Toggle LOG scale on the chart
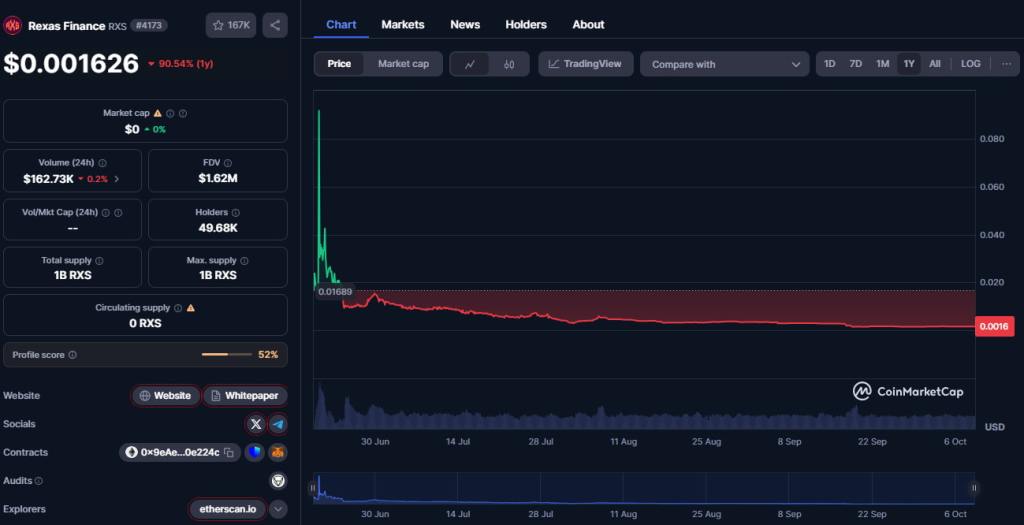 point(970,64)
